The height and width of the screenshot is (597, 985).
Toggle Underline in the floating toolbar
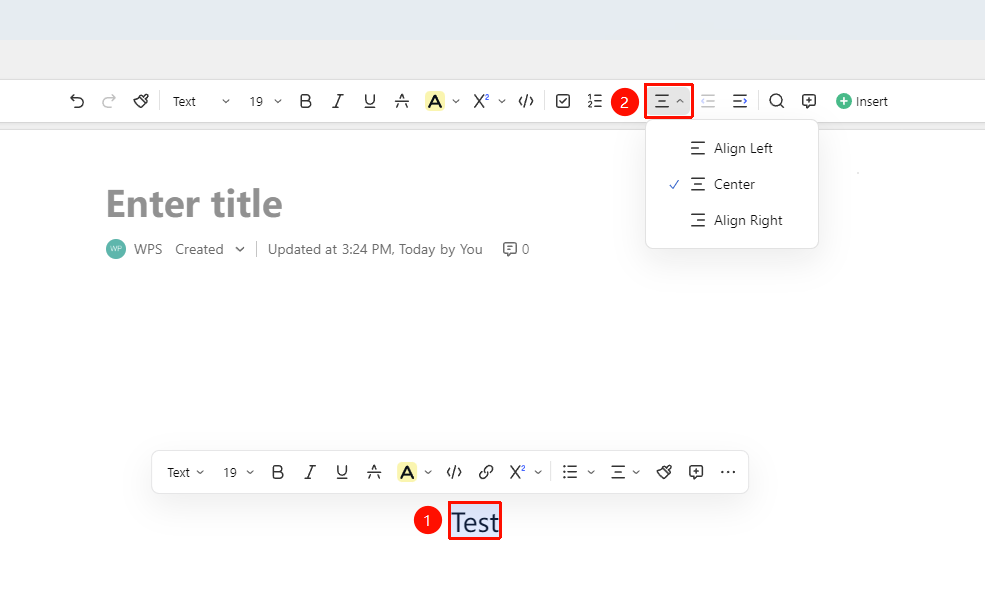click(342, 472)
